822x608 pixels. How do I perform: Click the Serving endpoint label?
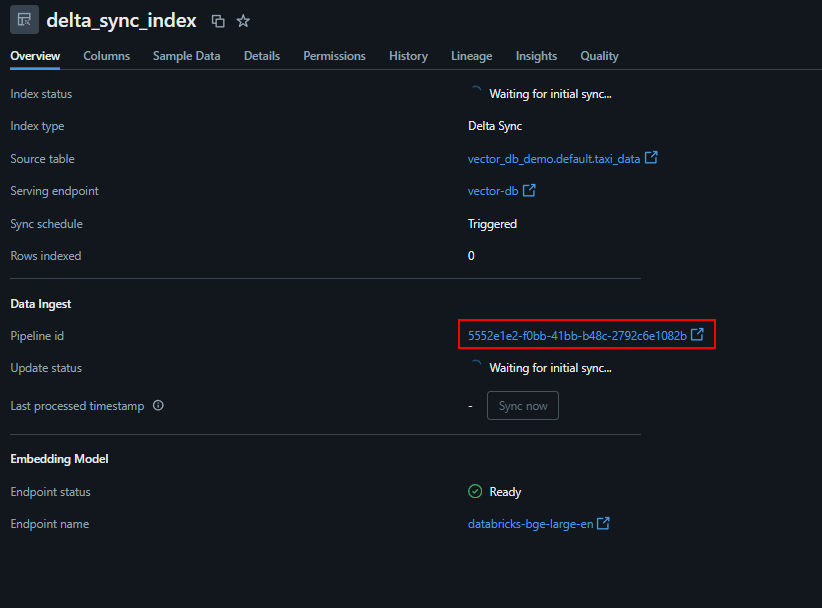click(55, 191)
